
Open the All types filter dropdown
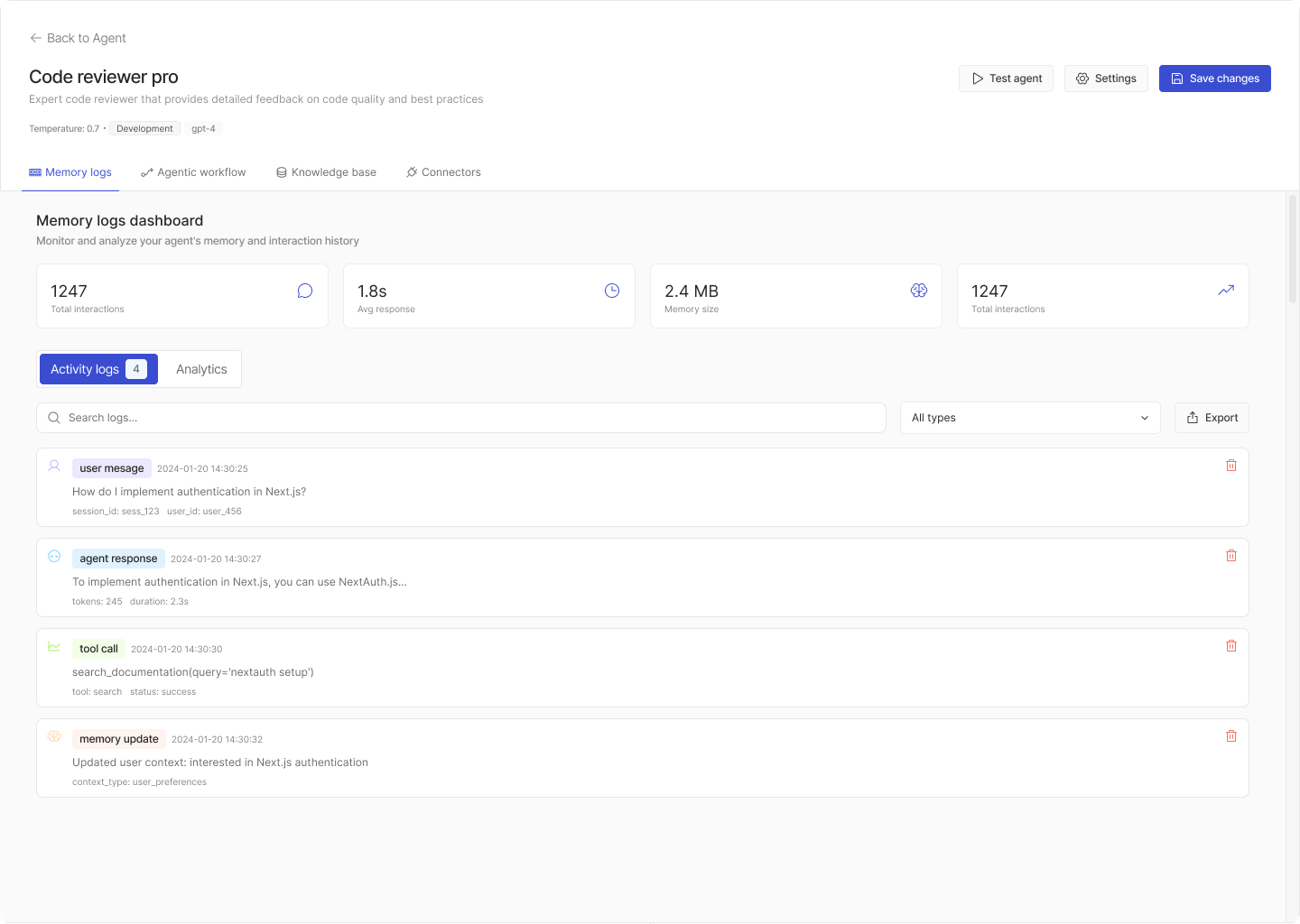[1030, 418]
